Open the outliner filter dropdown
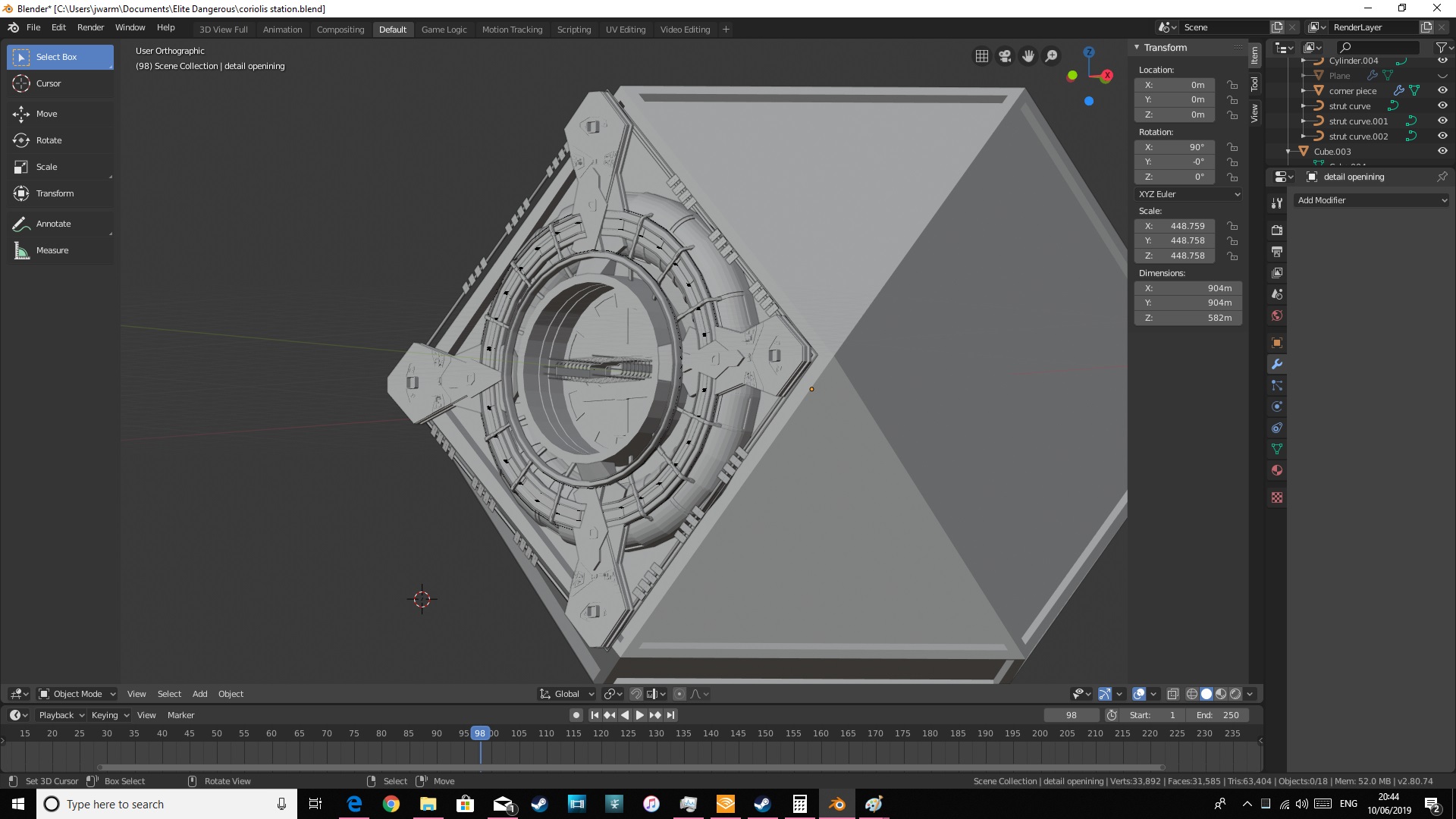 (1442, 47)
